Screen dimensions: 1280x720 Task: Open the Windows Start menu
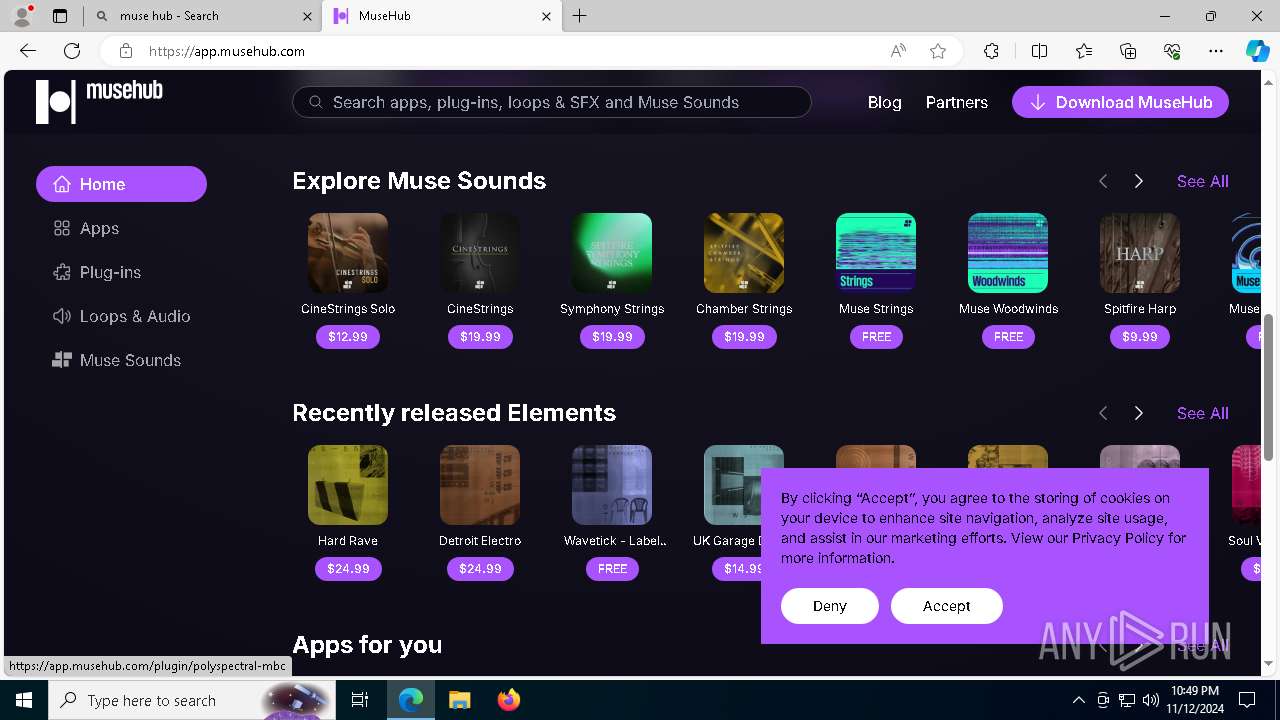click(x=24, y=700)
